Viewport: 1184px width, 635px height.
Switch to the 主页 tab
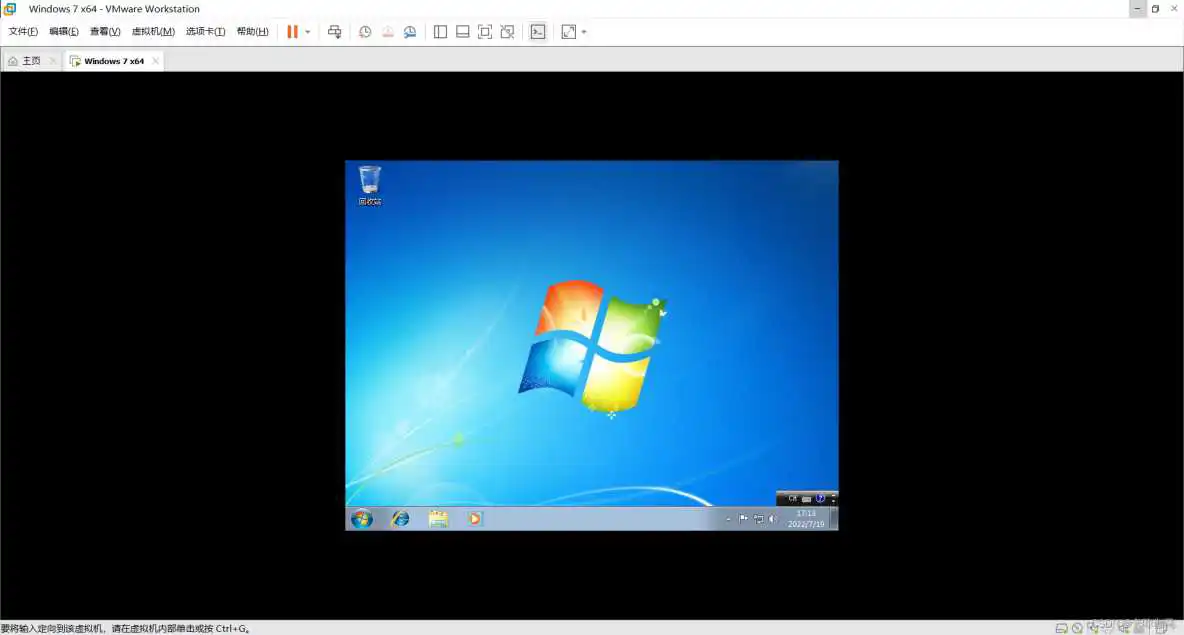point(28,60)
